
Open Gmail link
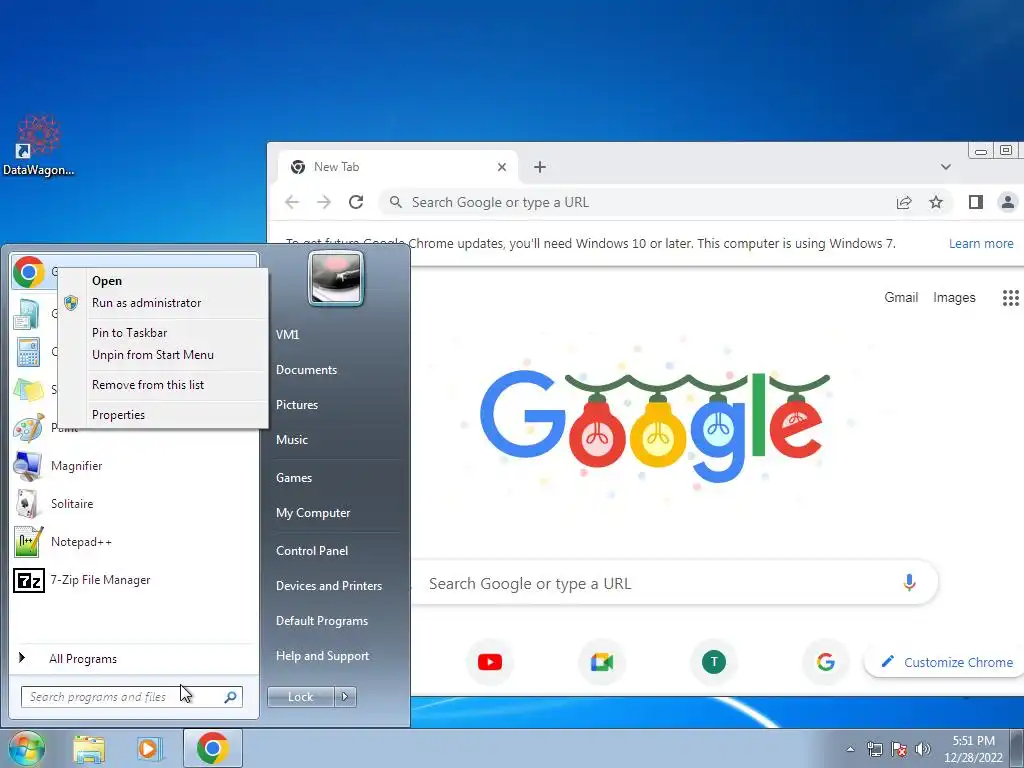[901, 298]
